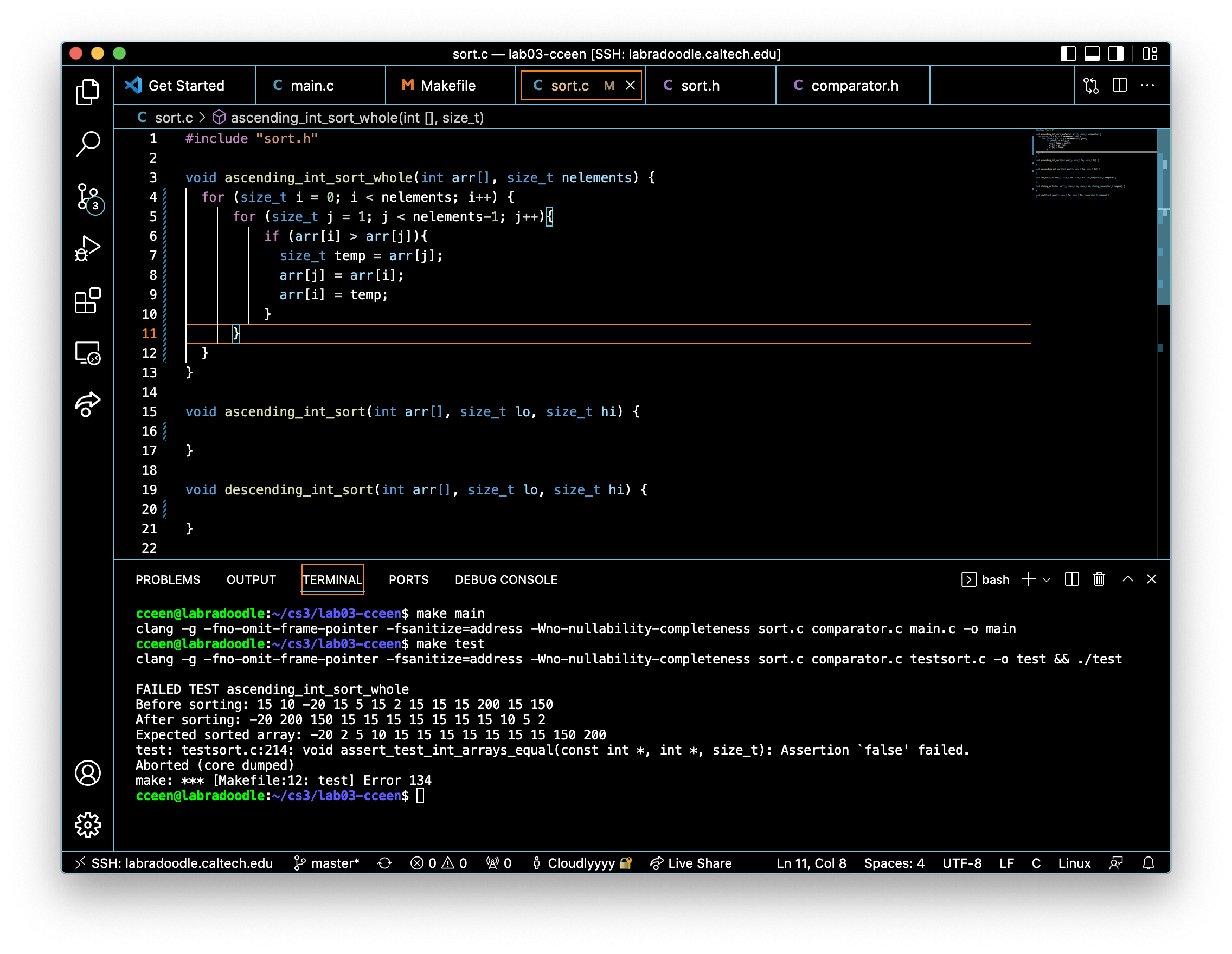Screen dimensions: 1232x954
Task: Open the editor More Actions ellipsis menu
Action: [1147, 85]
